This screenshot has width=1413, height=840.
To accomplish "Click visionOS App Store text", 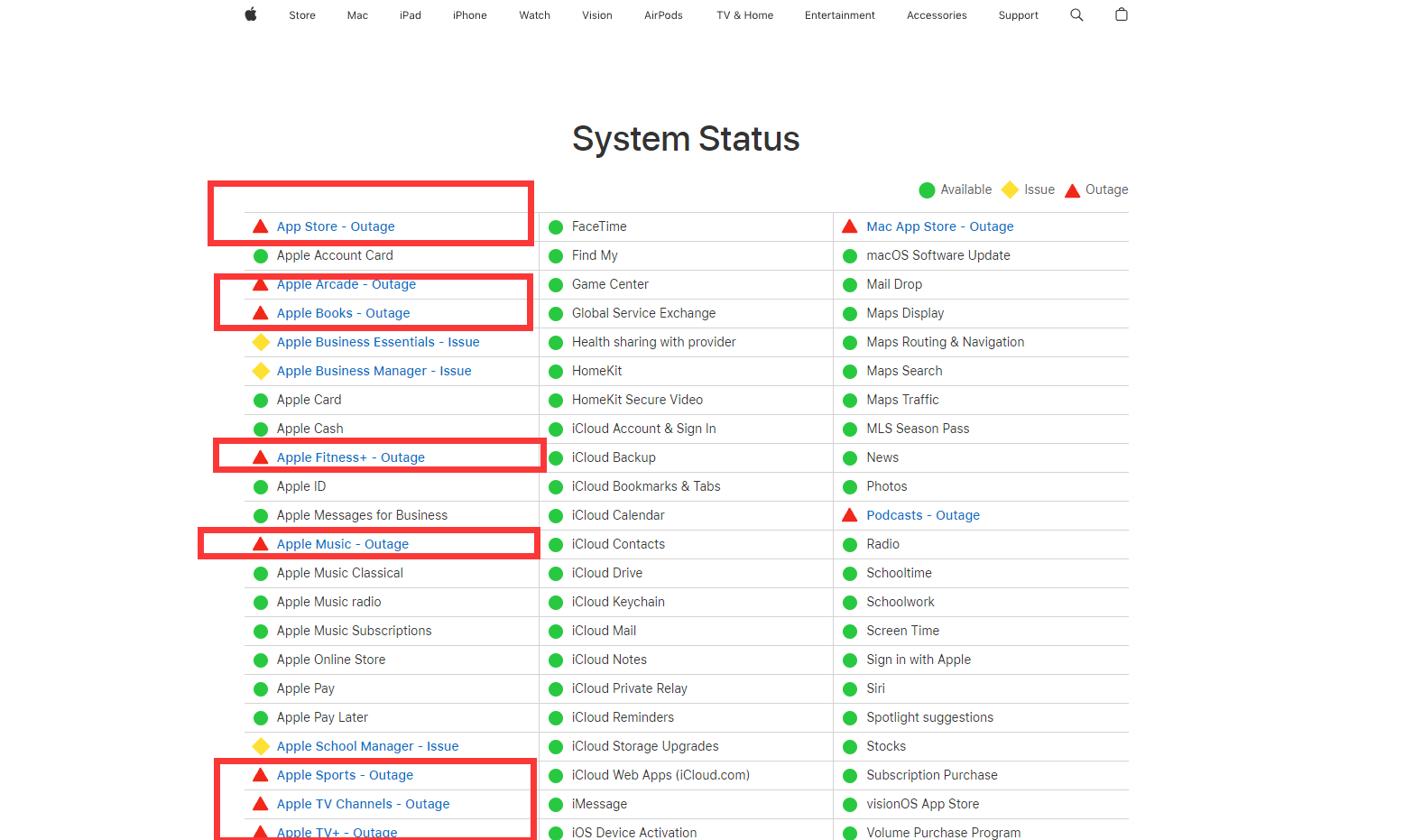I will (x=923, y=804).
